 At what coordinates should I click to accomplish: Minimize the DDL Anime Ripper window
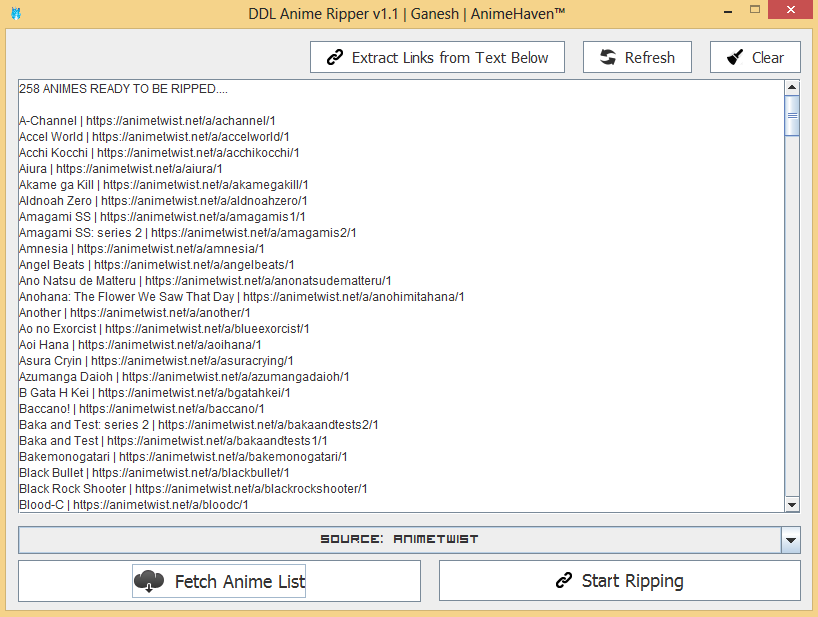[728, 10]
